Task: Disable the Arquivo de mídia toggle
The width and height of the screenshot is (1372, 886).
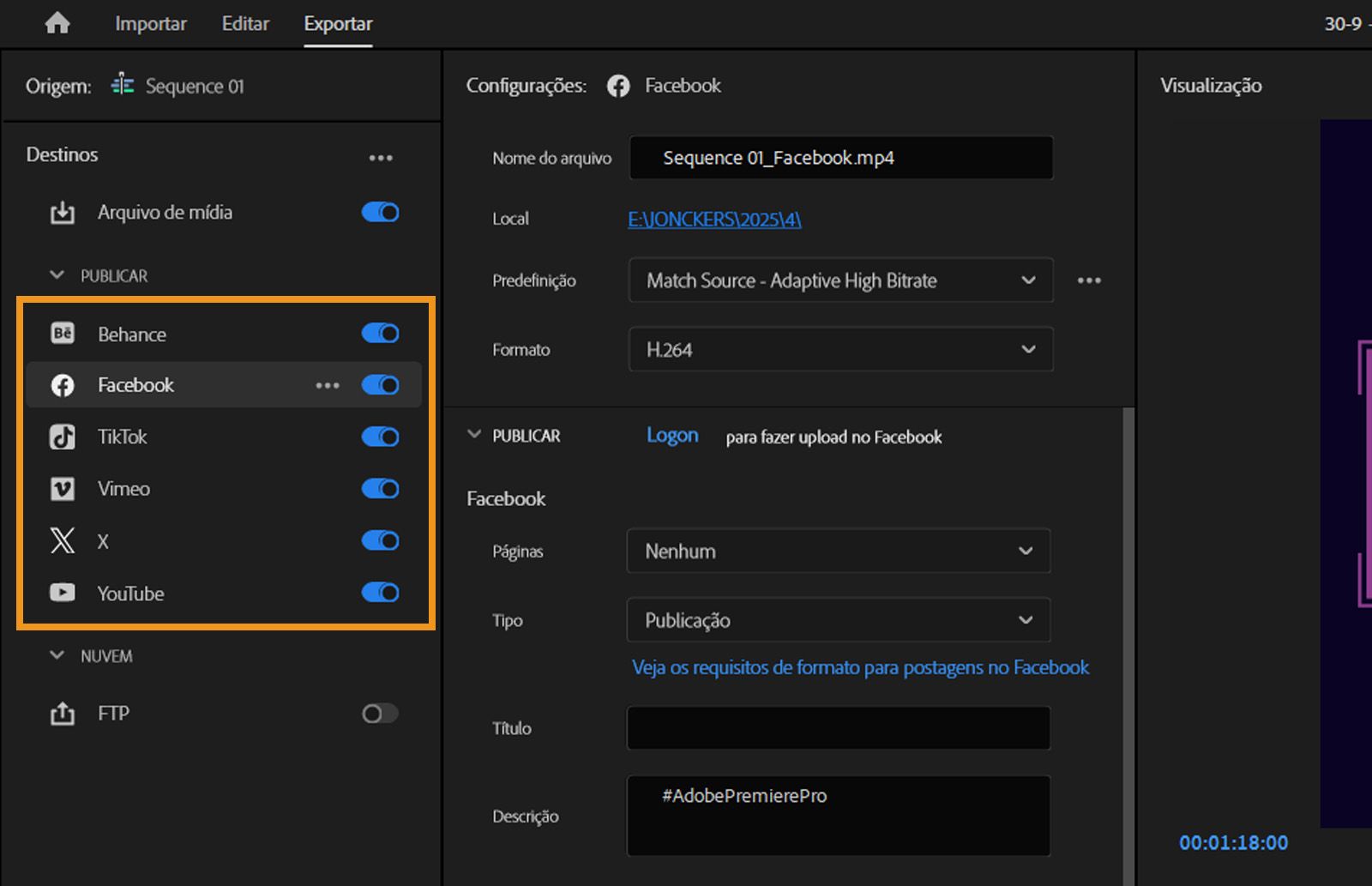Action: point(380,212)
